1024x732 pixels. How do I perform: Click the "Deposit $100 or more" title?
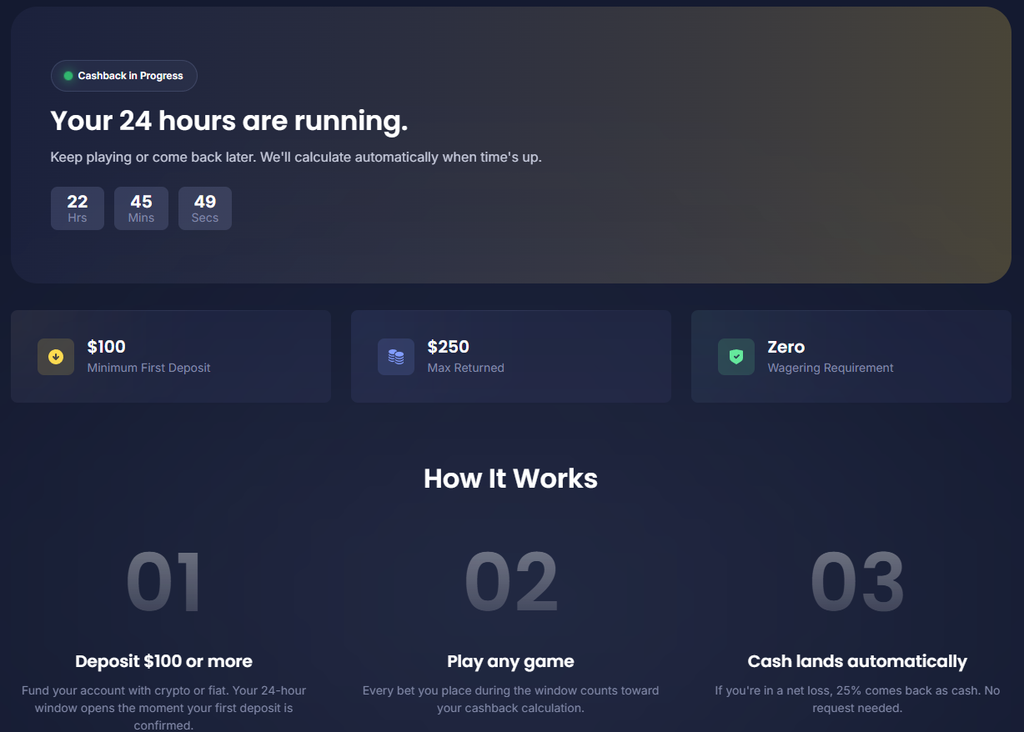pos(164,661)
